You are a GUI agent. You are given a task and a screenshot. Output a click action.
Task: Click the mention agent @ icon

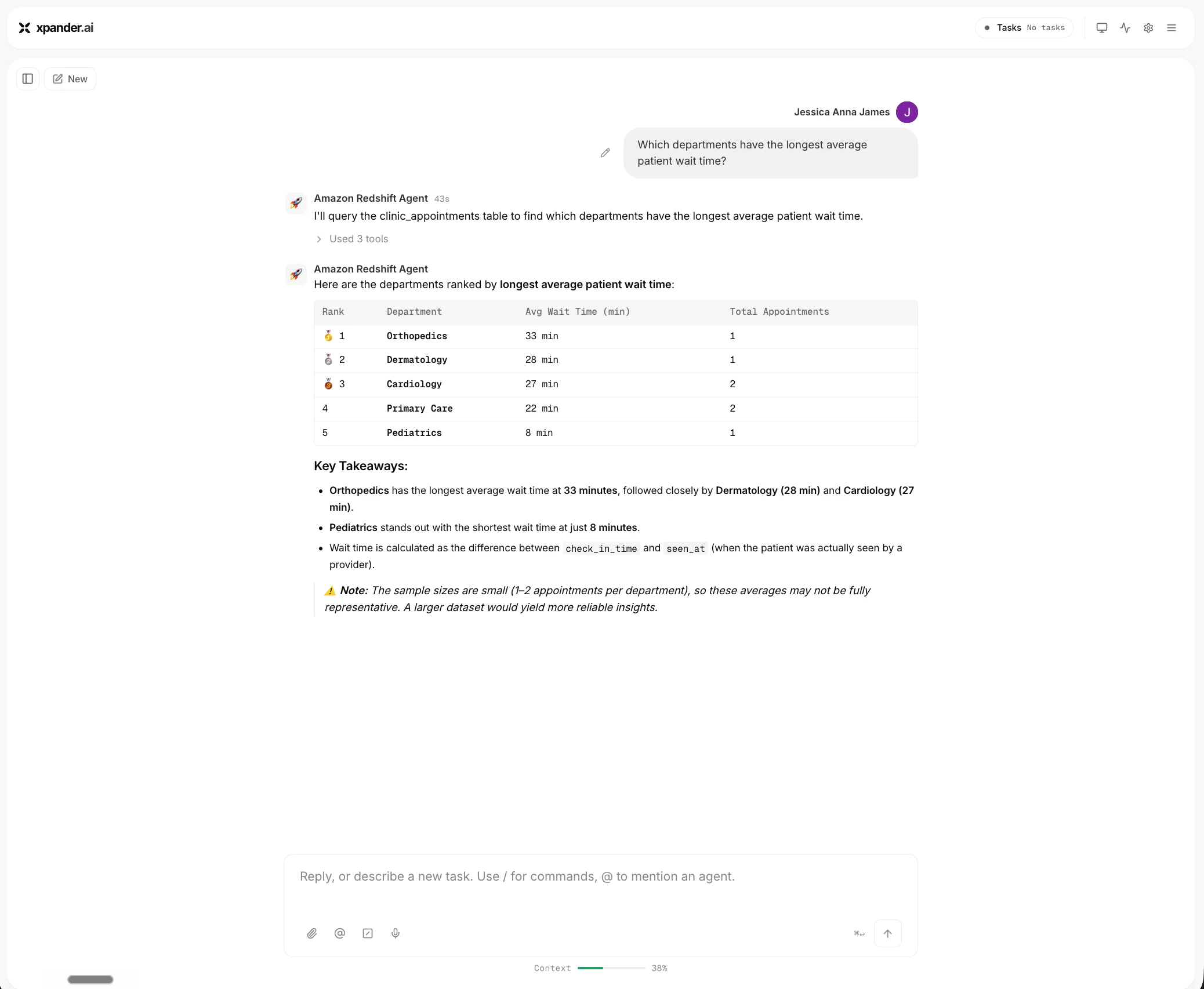[x=340, y=933]
